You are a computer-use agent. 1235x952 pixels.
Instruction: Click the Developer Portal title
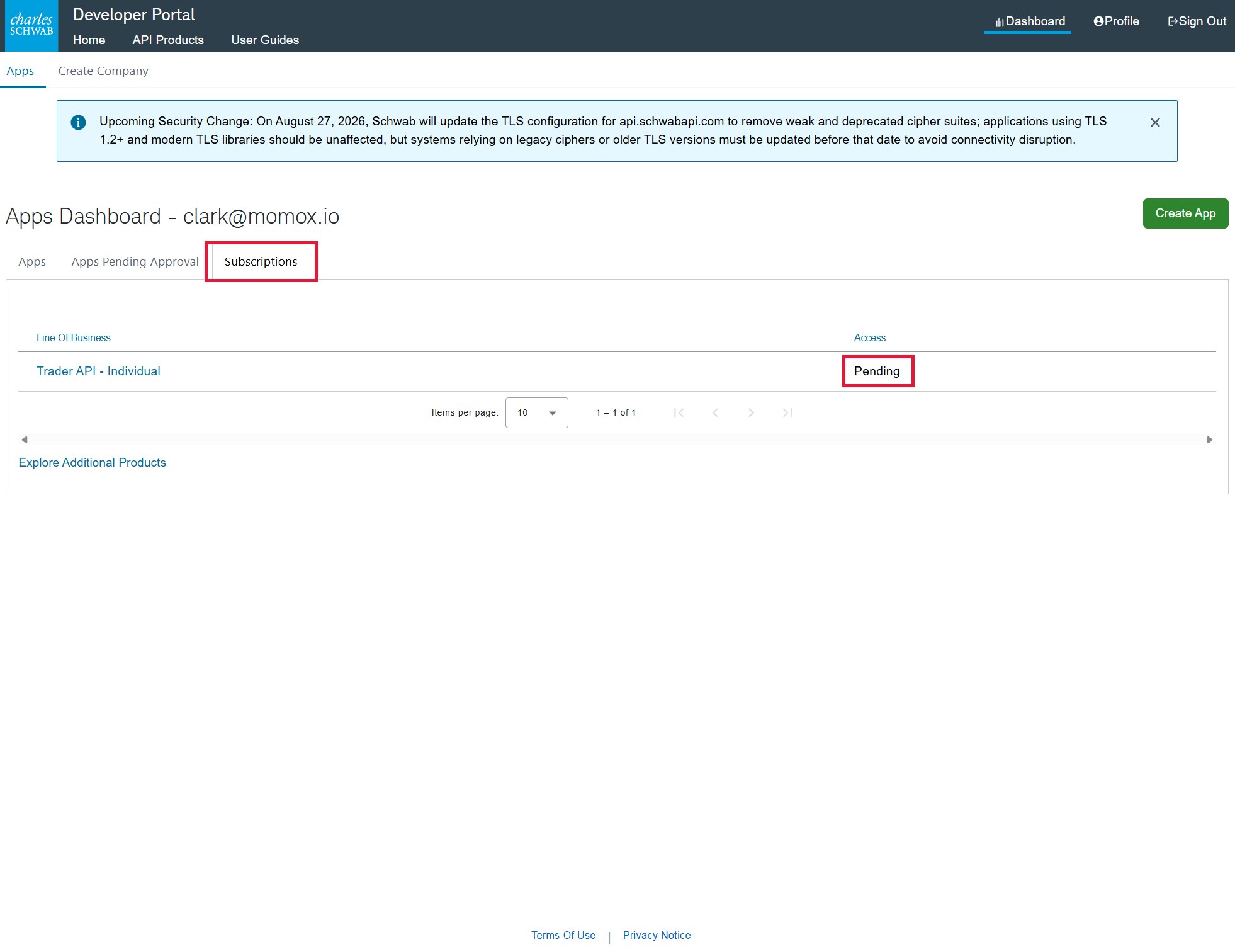(133, 14)
